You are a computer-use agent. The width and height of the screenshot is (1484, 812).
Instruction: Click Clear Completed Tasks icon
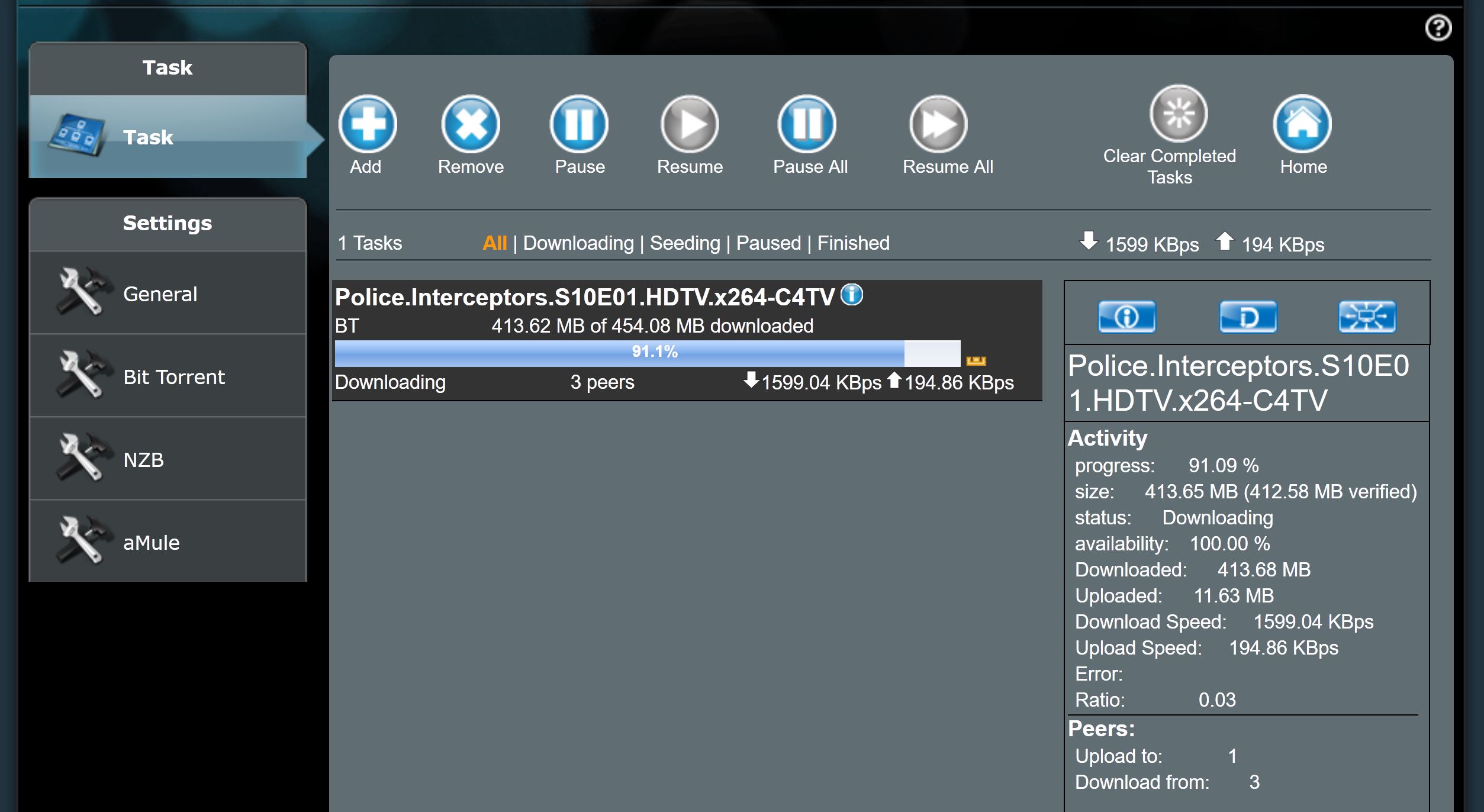[x=1179, y=114]
